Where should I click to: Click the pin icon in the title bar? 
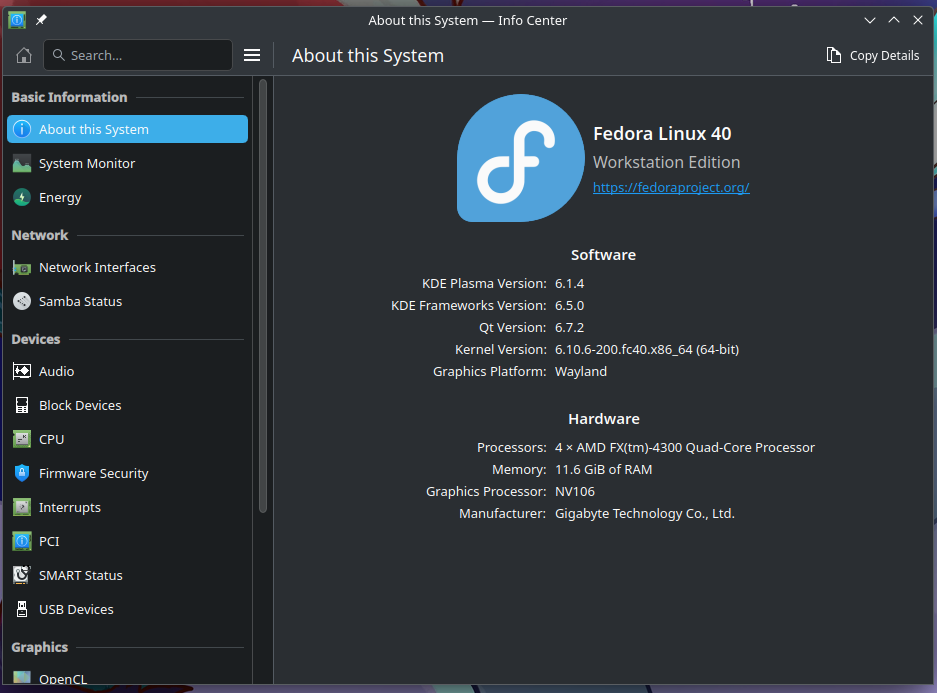41,20
